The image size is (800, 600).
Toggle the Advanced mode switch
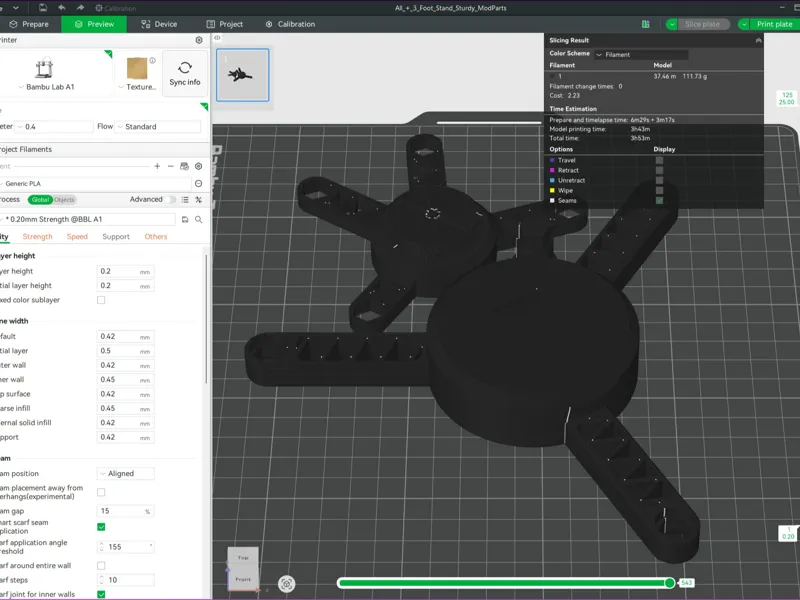tap(170, 199)
